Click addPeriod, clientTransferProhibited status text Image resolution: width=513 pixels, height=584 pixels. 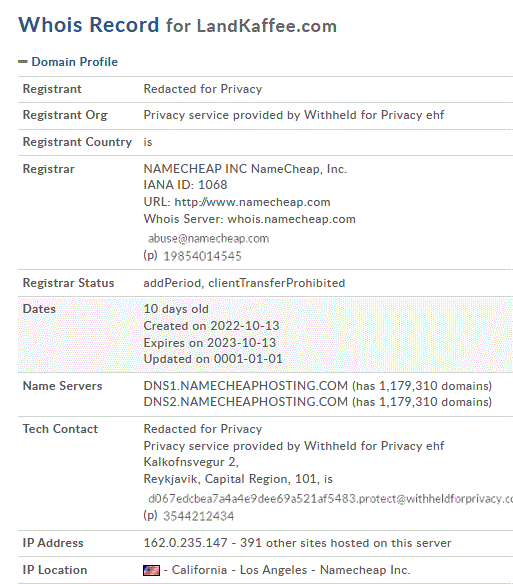pyautogui.click(x=244, y=283)
